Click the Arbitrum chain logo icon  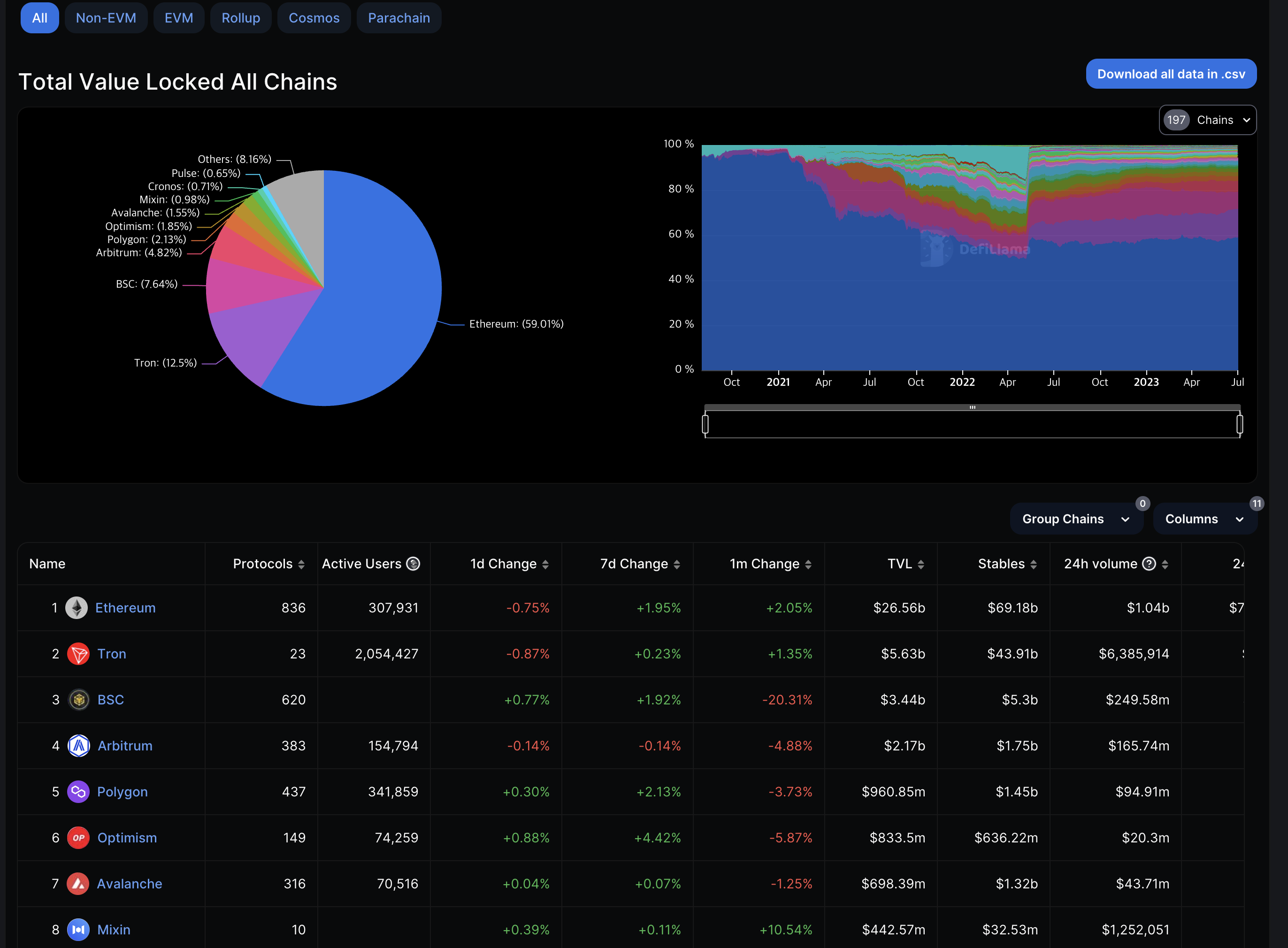(79, 745)
